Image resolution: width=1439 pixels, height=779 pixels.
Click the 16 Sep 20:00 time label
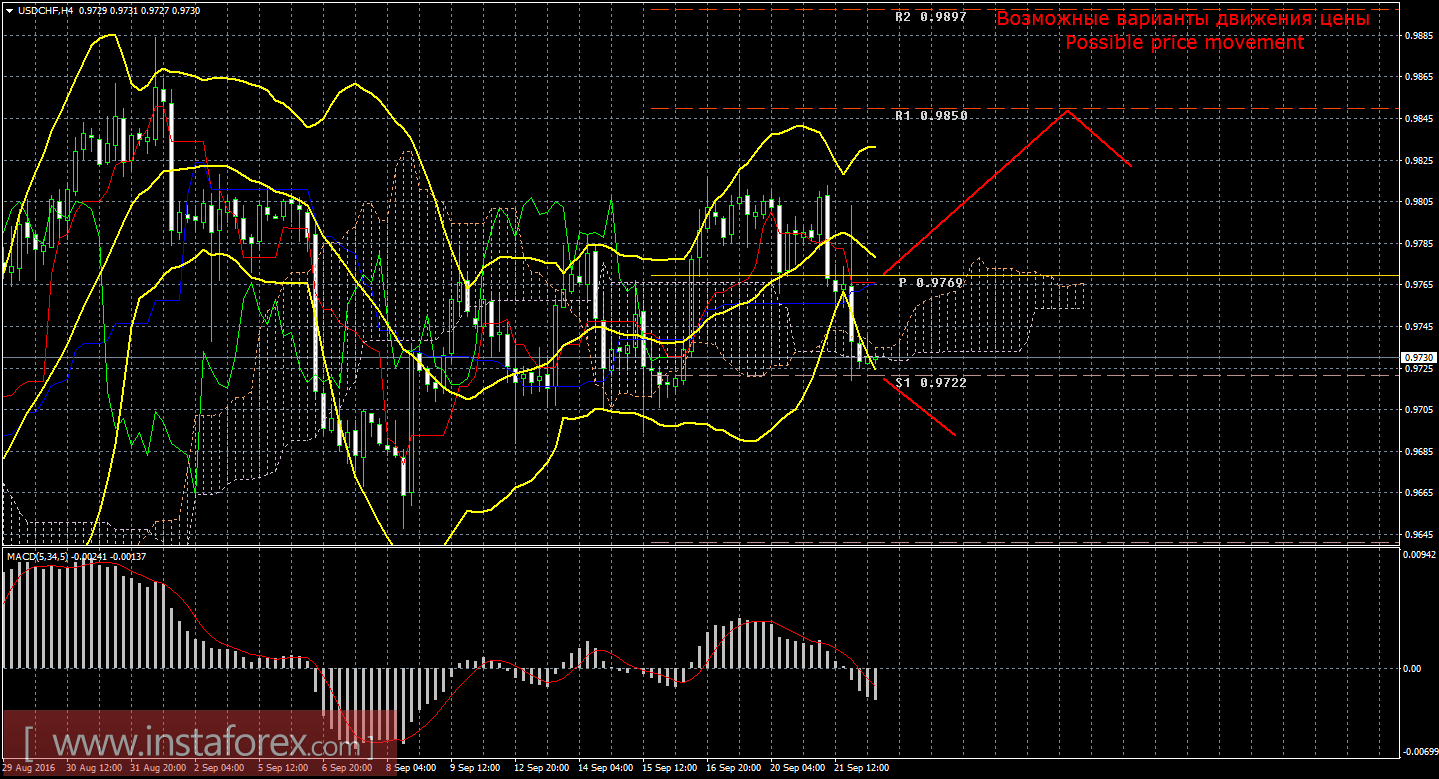[733, 769]
